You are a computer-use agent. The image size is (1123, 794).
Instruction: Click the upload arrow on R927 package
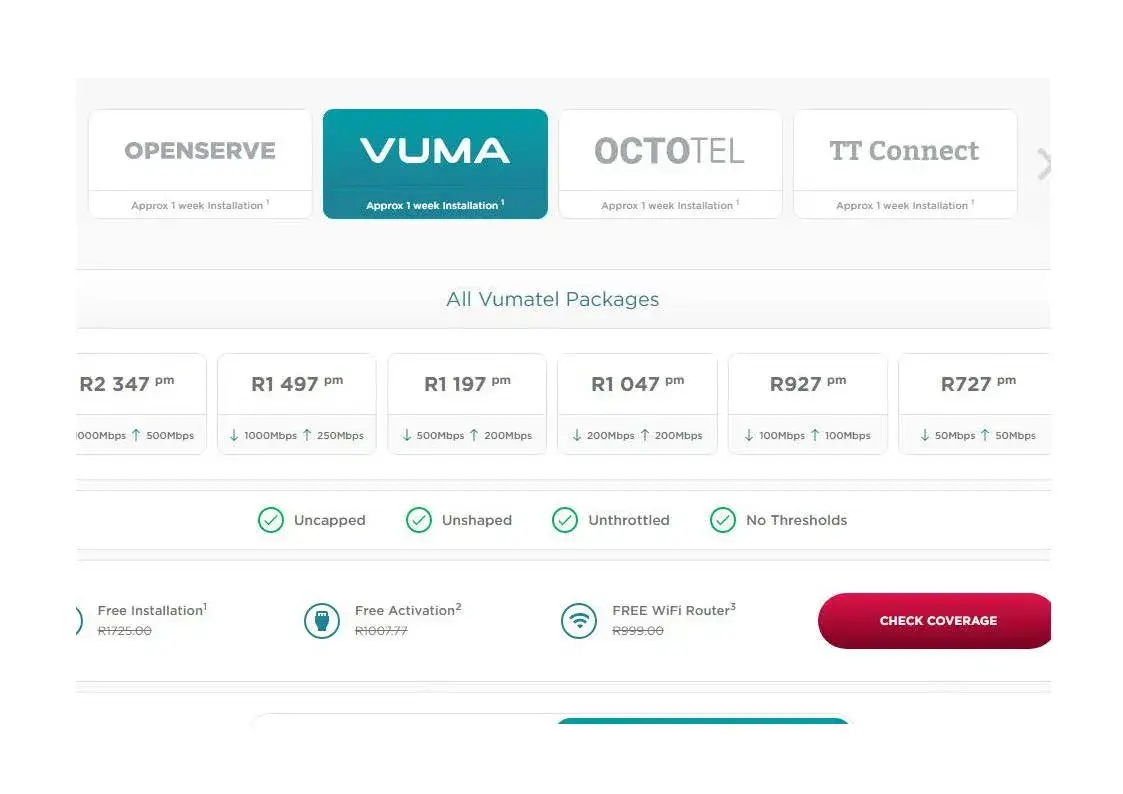[x=815, y=435]
